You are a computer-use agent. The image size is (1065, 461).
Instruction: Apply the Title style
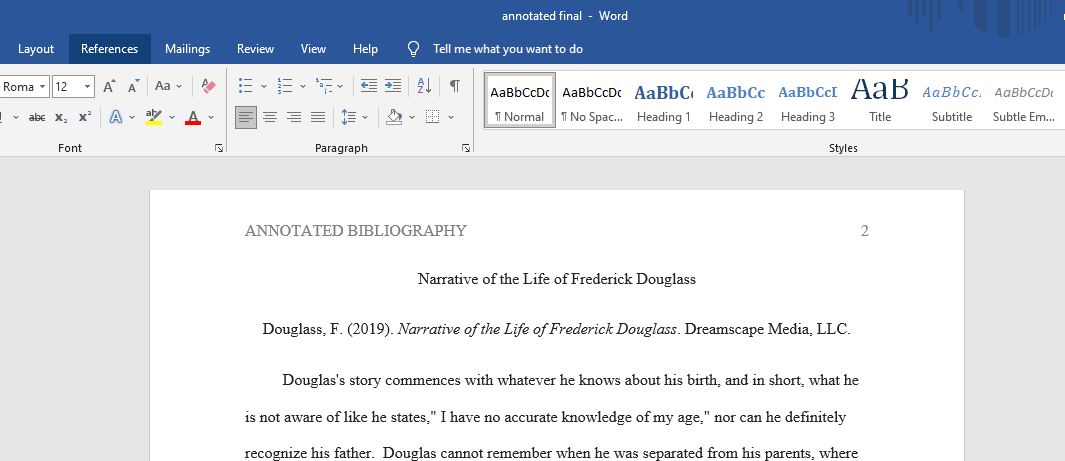click(880, 100)
